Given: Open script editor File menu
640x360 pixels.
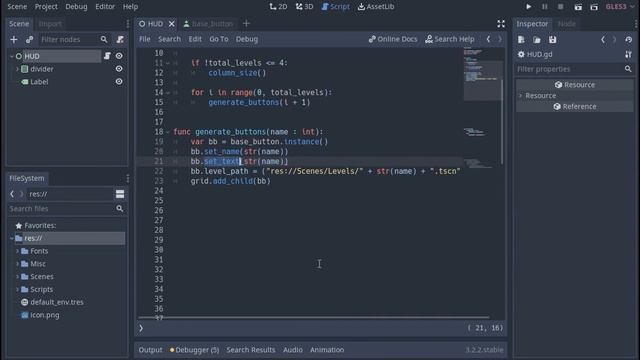Looking at the screenshot, I should [x=144, y=39].
